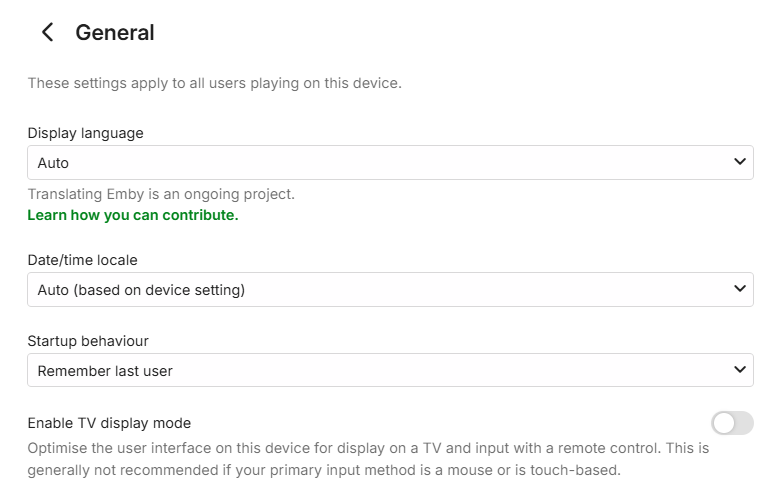This screenshot has height=489, width=776.
Task: Click the Display language label
Action: [x=85, y=133]
